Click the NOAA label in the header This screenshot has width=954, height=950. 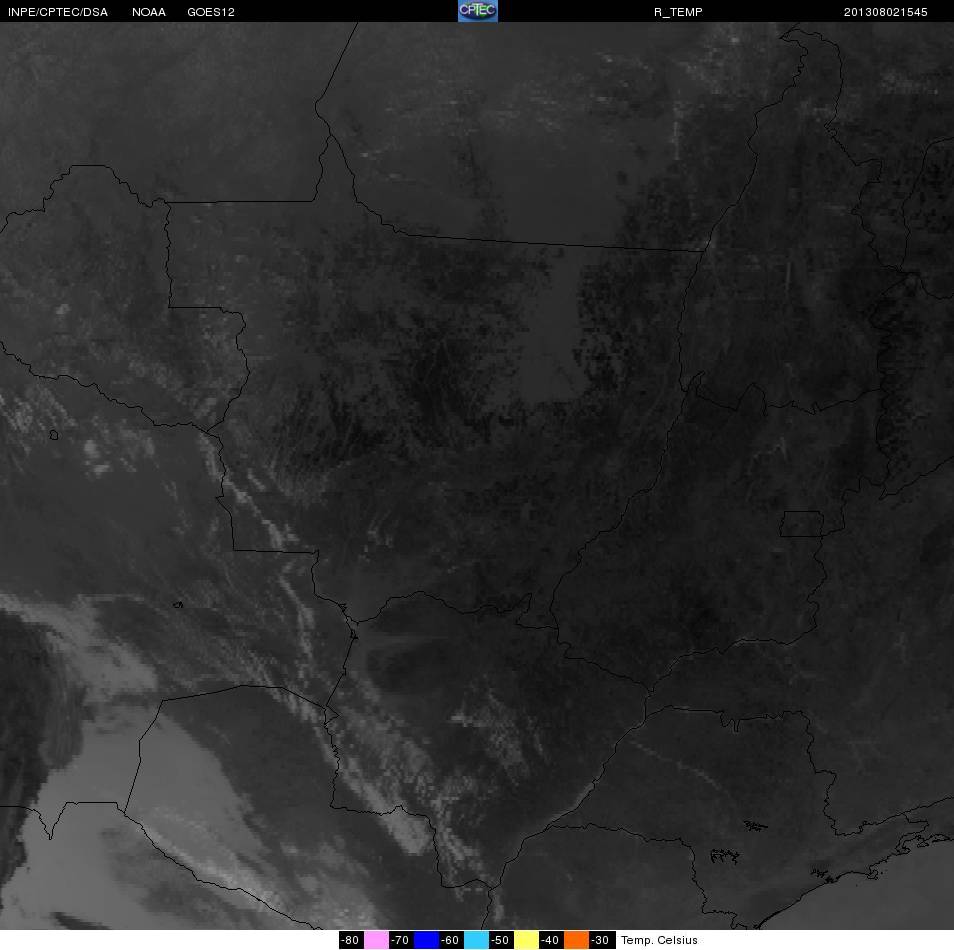point(149,12)
